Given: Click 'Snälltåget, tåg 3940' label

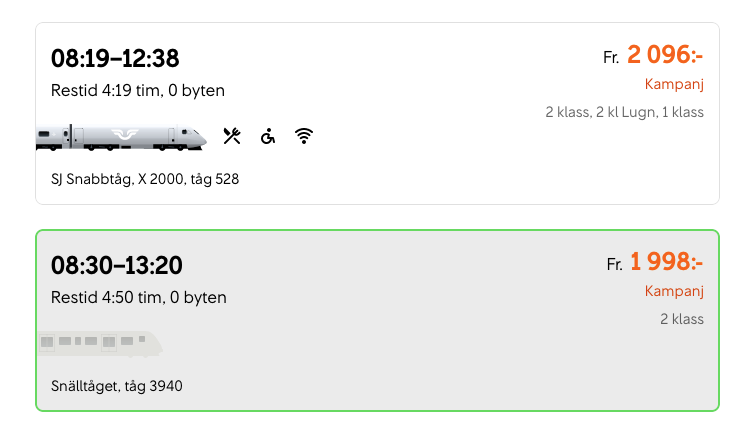Looking at the screenshot, I should point(117,386).
